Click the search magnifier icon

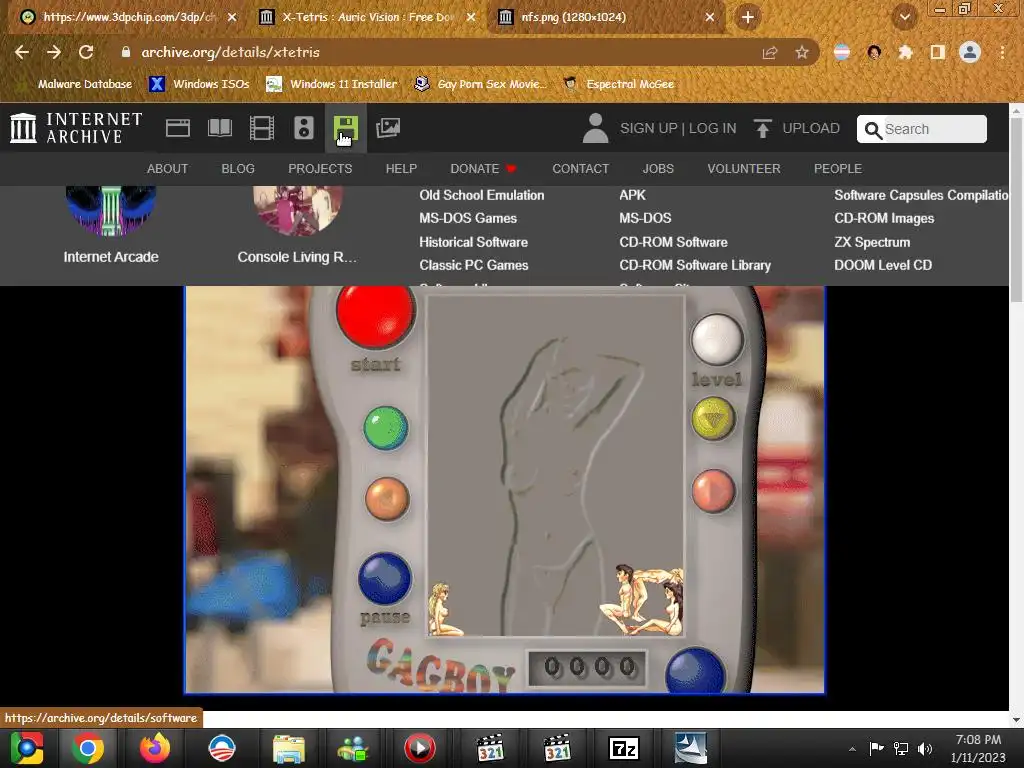click(872, 130)
